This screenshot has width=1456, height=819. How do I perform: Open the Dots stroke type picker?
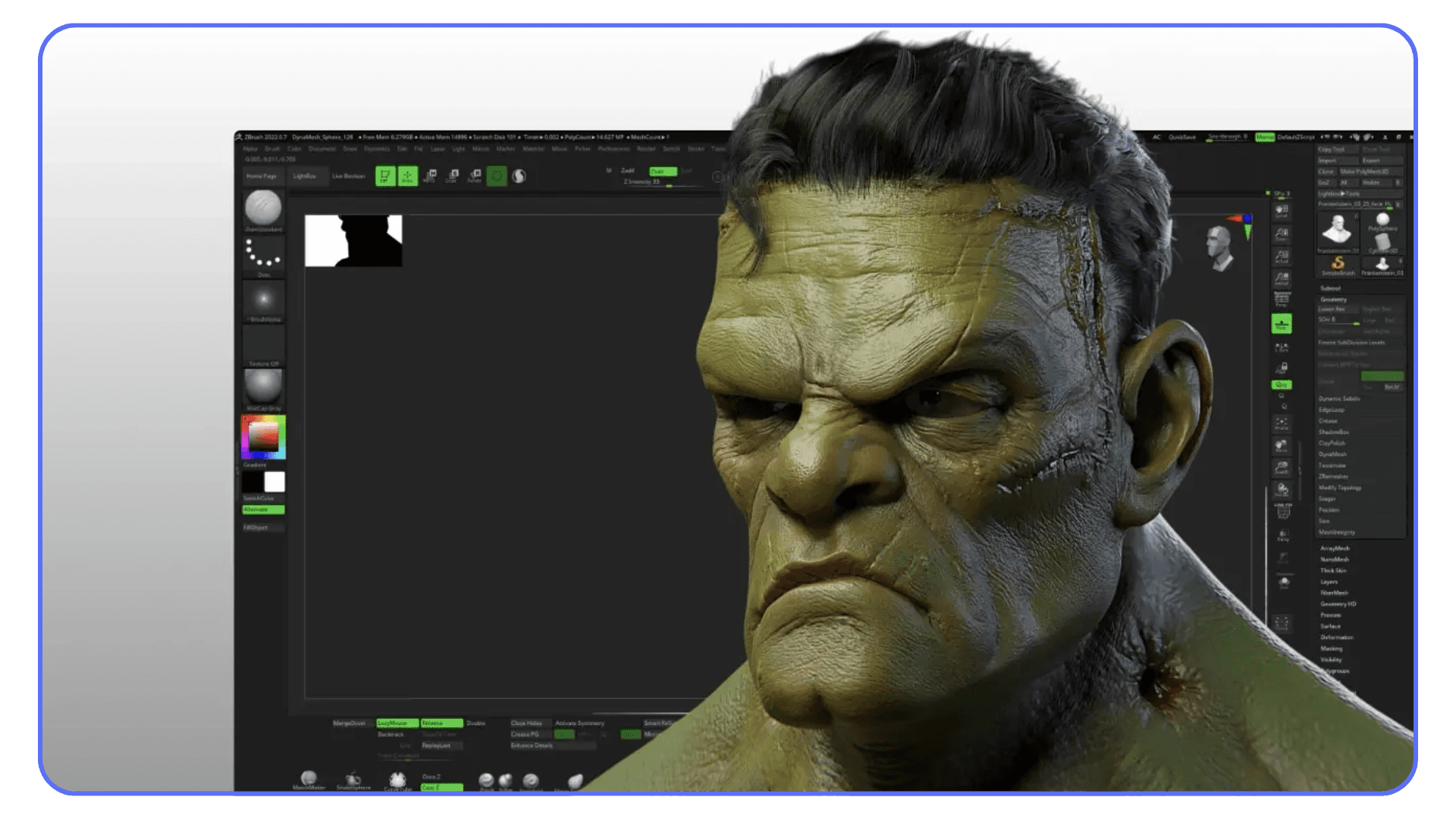pyautogui.click(x=263, y=254)
